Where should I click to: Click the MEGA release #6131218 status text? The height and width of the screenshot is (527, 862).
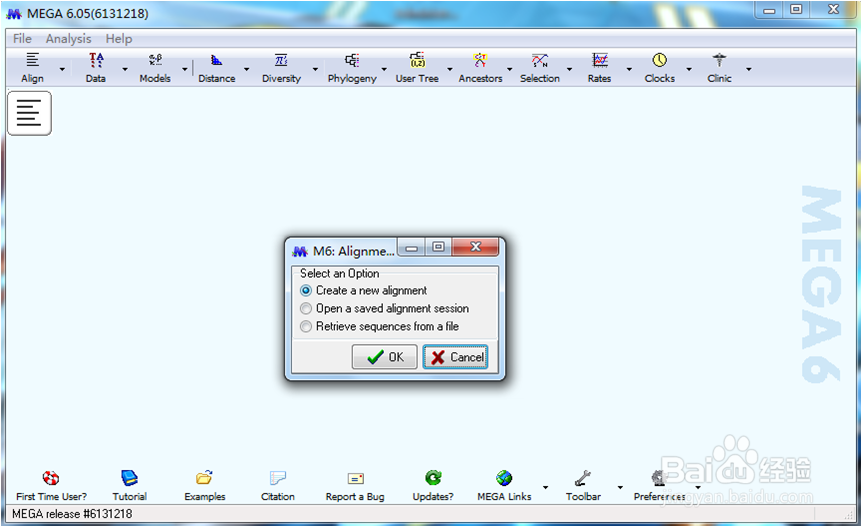point(72,514)
